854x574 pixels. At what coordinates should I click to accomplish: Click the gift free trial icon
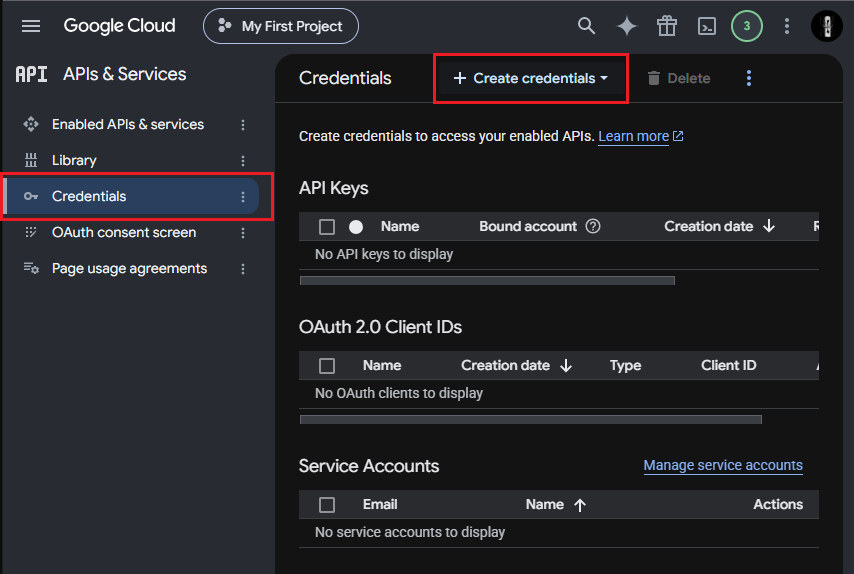pos(667,26)
